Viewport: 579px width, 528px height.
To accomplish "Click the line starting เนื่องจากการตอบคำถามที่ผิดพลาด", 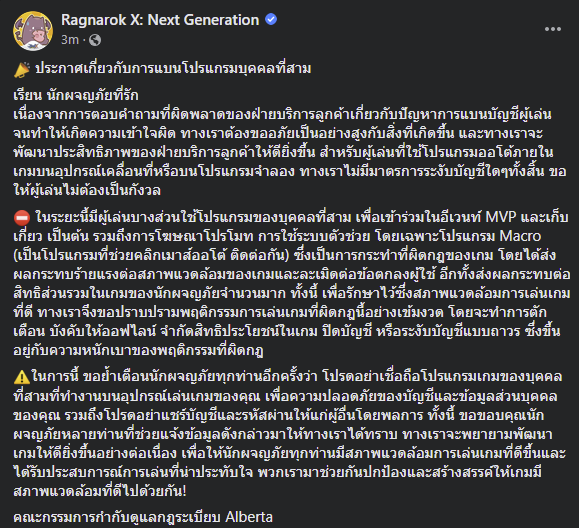I will coord(282,115).
